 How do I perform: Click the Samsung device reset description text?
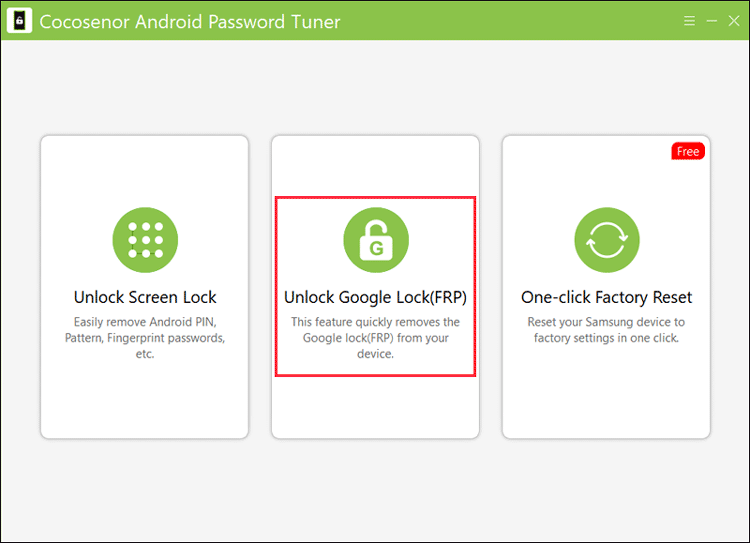pyautogui.click(x=607, y=330)
